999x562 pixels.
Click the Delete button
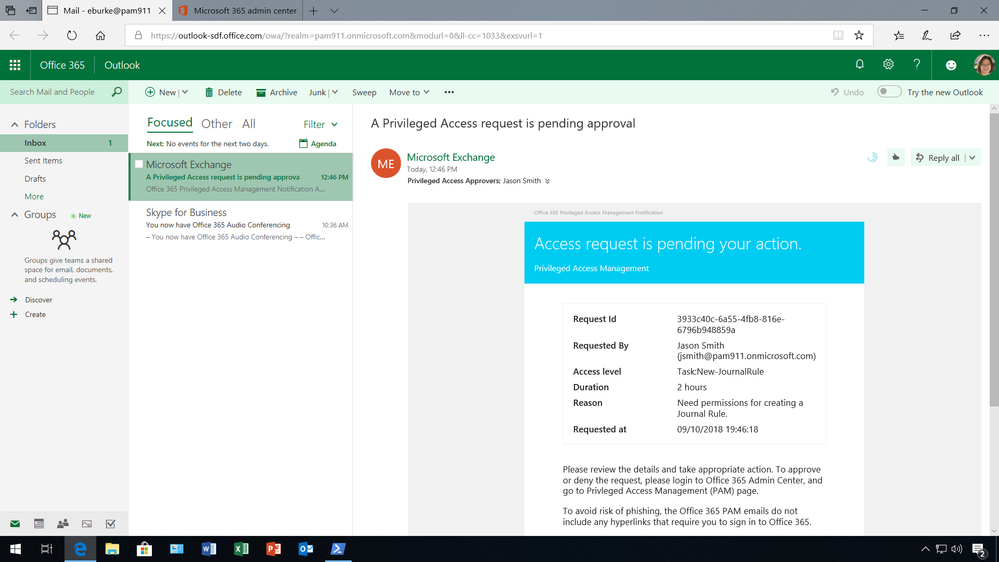click(x=223, y=92)
